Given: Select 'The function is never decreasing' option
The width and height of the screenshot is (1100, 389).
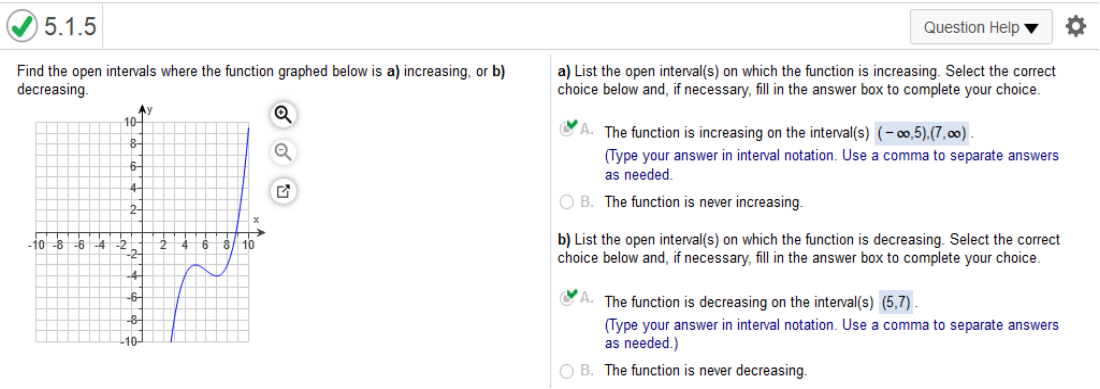Looking at the screenshot, I should point(568,370).
